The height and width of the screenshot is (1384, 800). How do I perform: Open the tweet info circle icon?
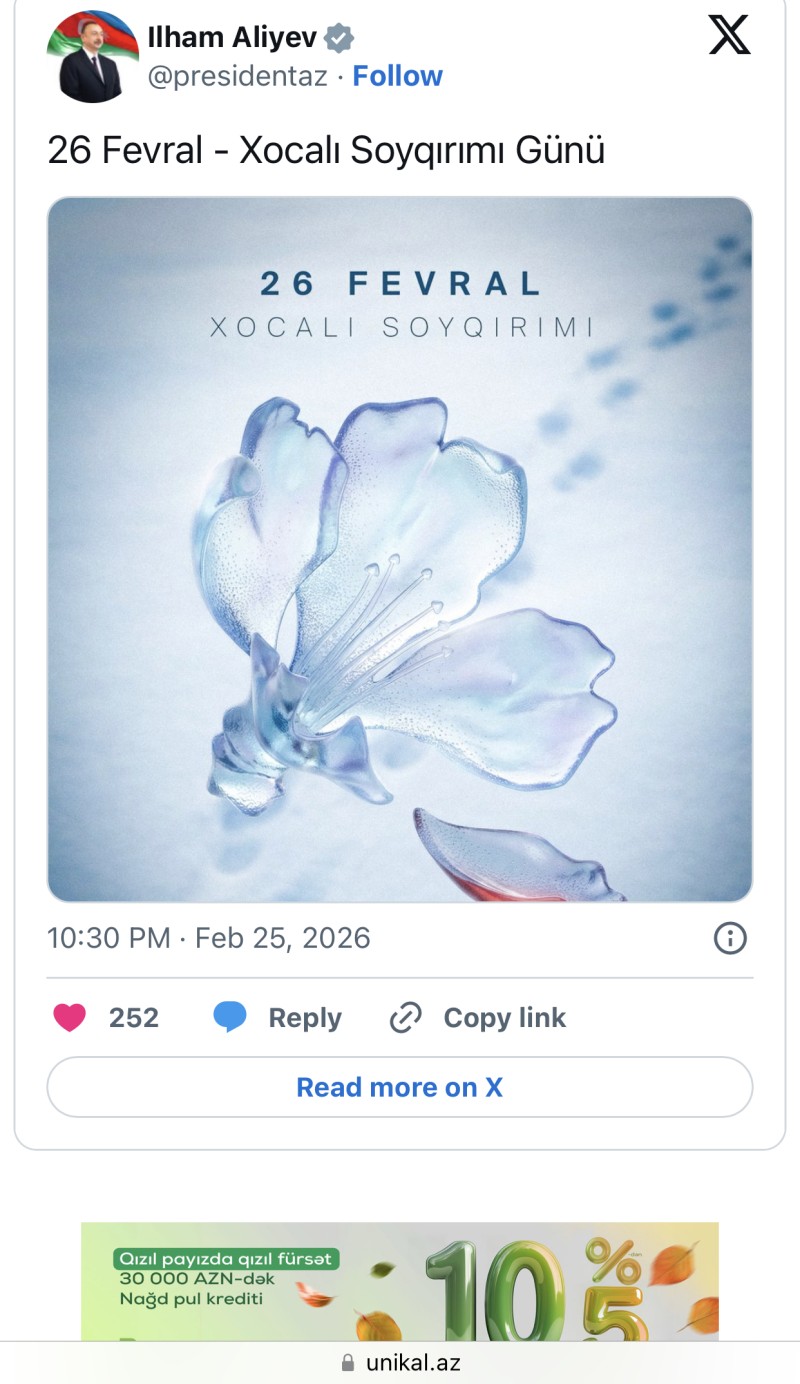point(730,938)
